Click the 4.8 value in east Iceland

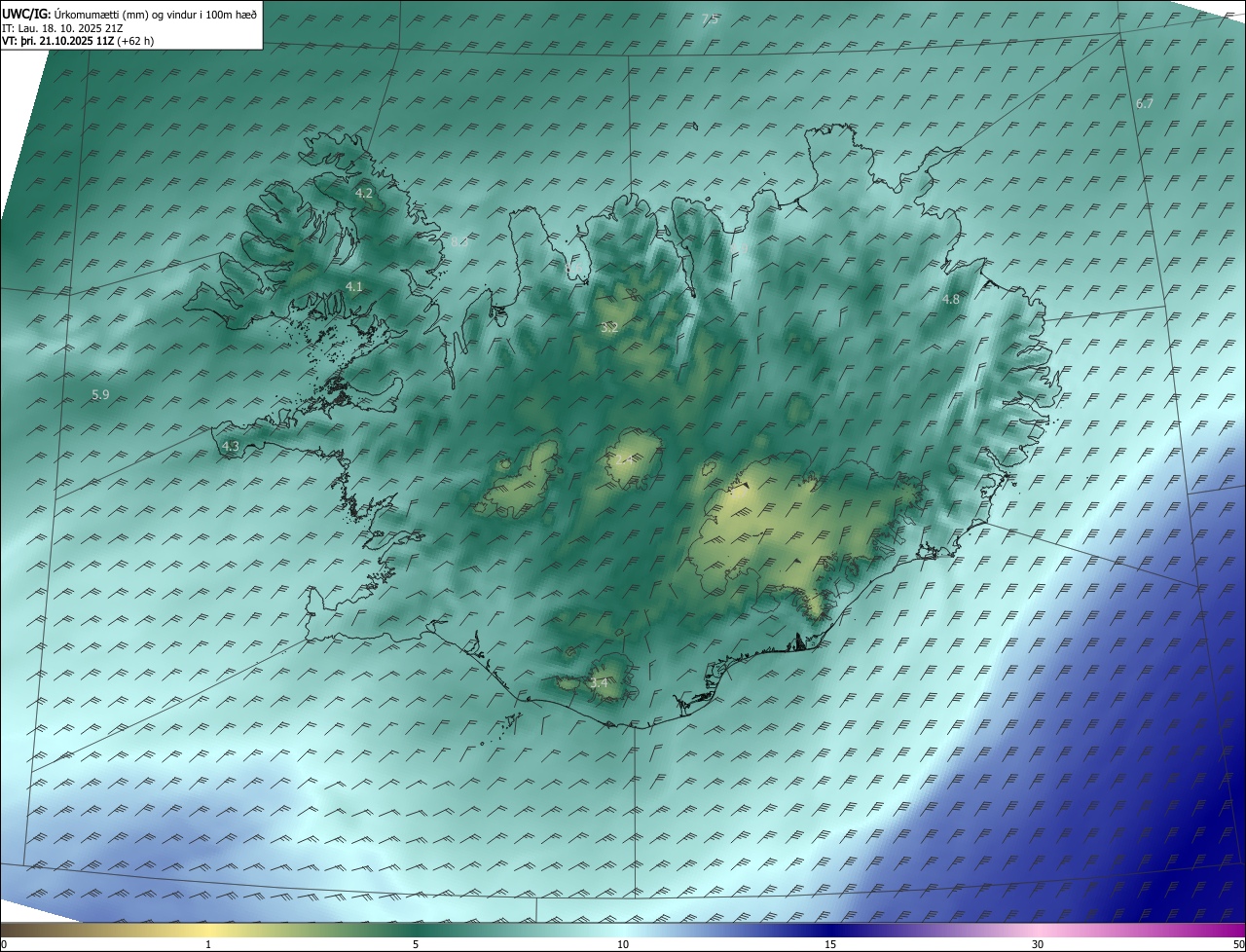click(951, 300)
